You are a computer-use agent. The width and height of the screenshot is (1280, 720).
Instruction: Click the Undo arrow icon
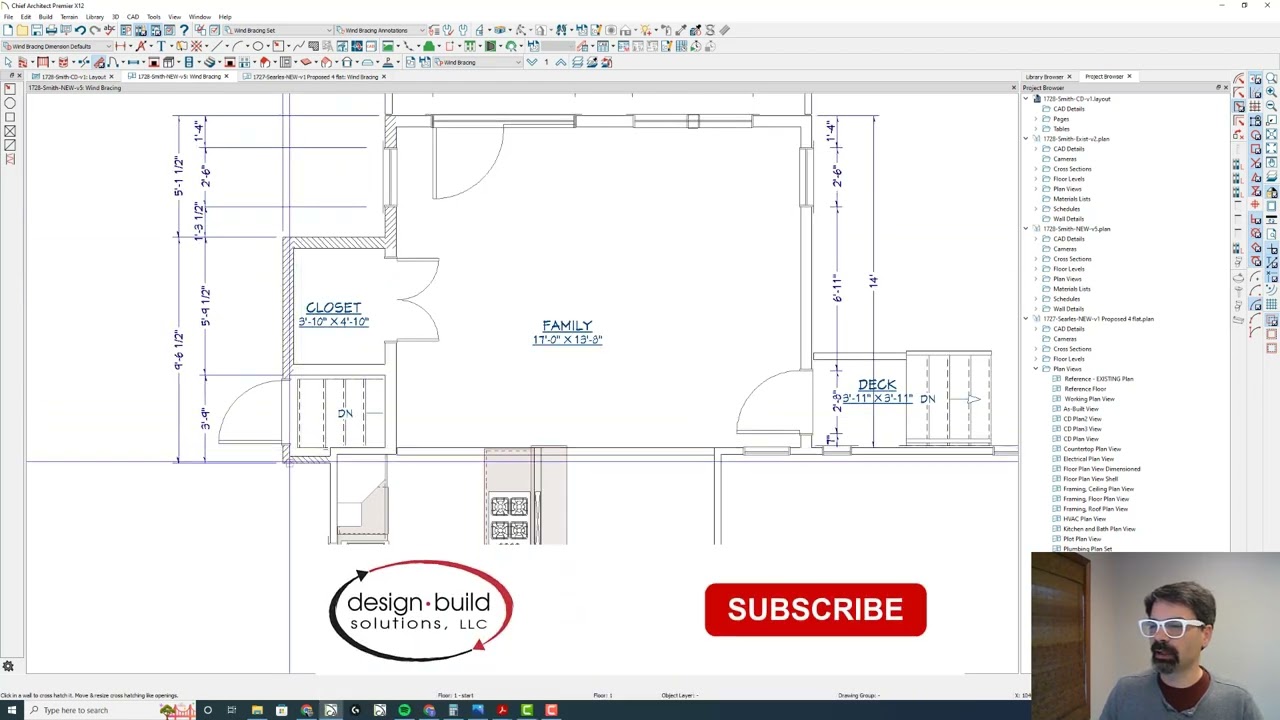(80, 30)
